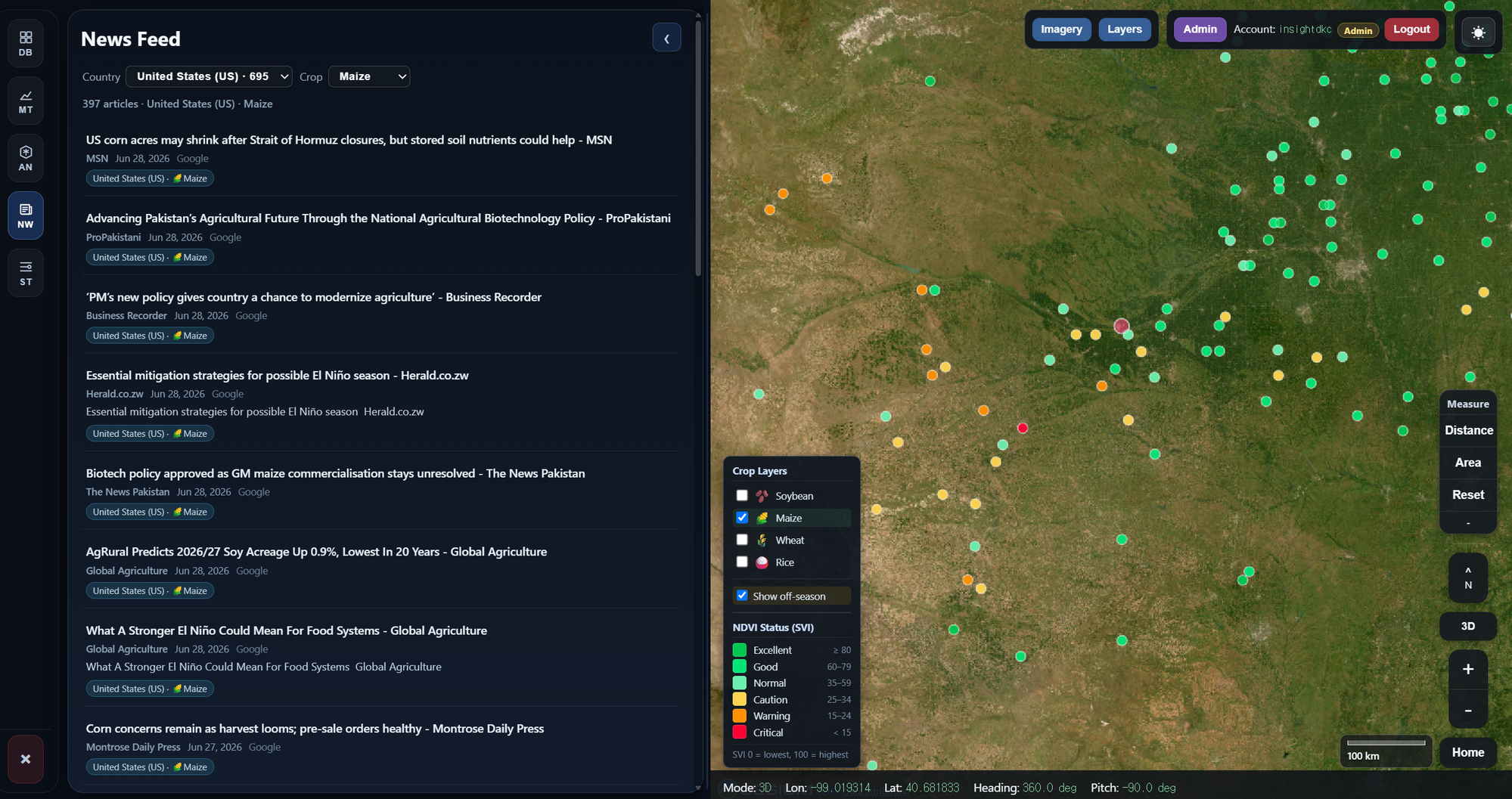
Task: Click the Soybean crop icon
Action: tap(762, 496)
